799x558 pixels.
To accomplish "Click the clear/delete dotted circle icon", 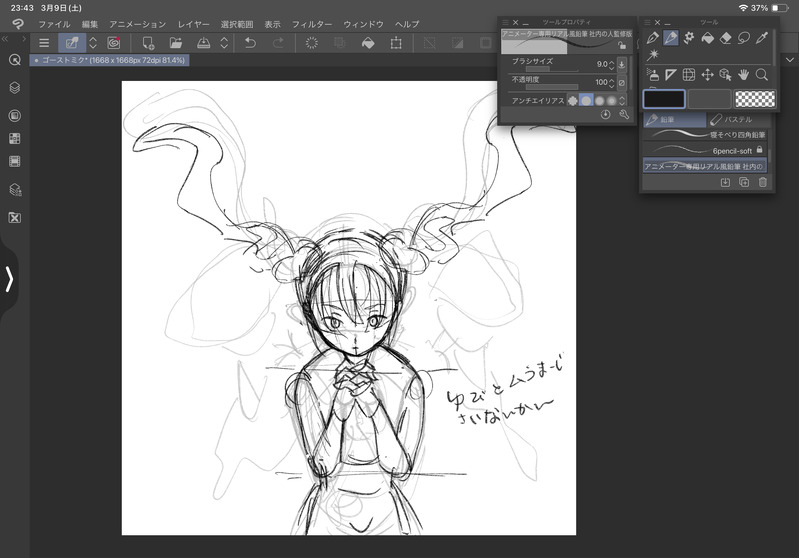I will 311,43.
